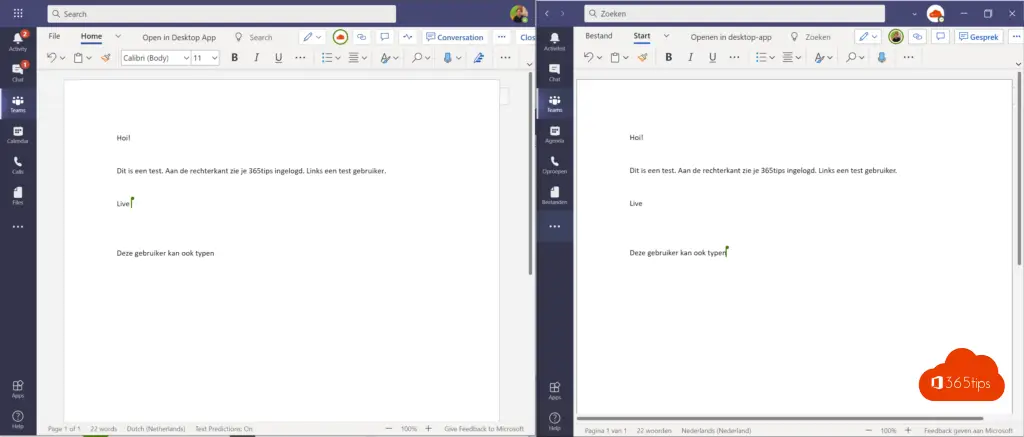Select Home tab in left window

pos(91,37)
